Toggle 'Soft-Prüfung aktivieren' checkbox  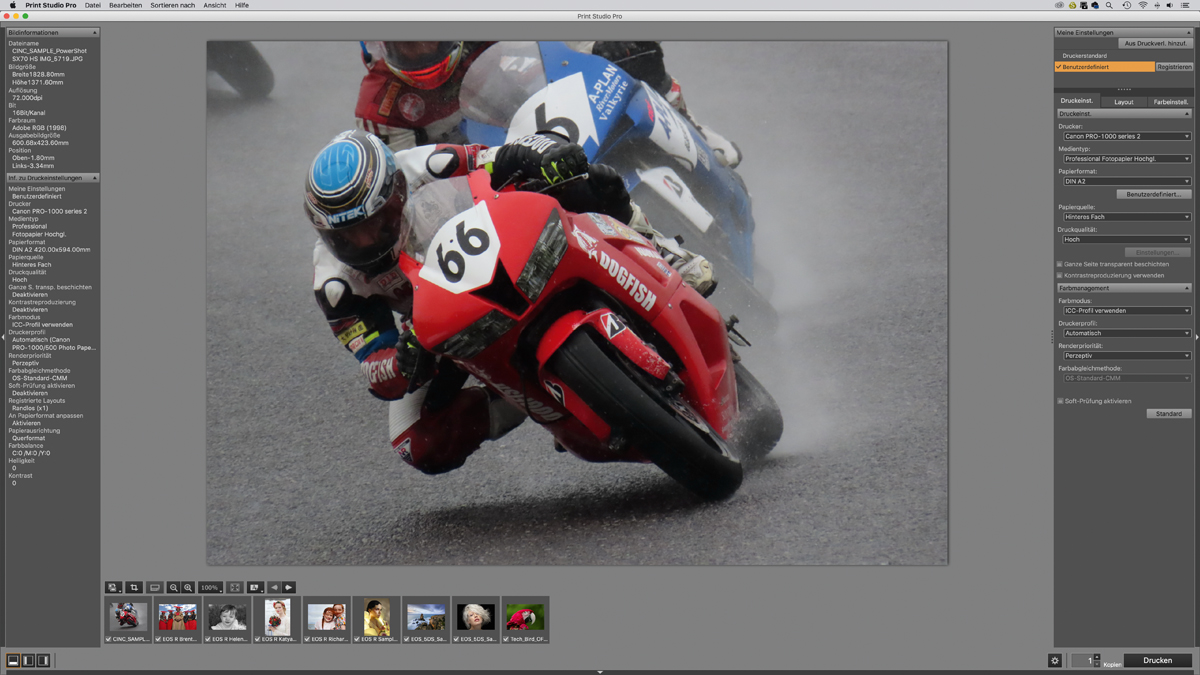point(1060,401)
